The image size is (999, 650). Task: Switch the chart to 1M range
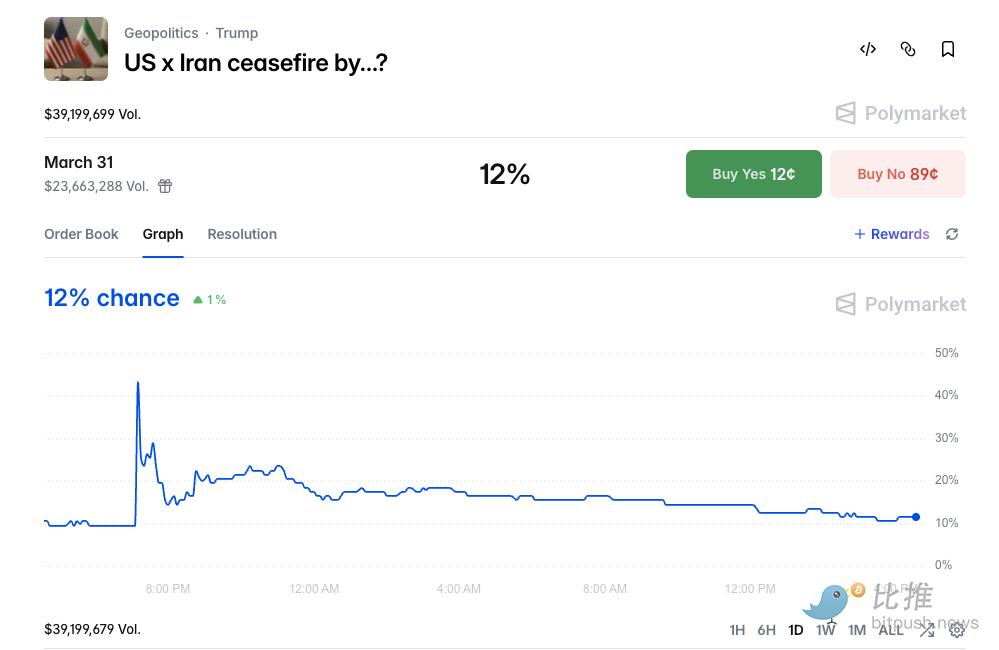[857, 630]
